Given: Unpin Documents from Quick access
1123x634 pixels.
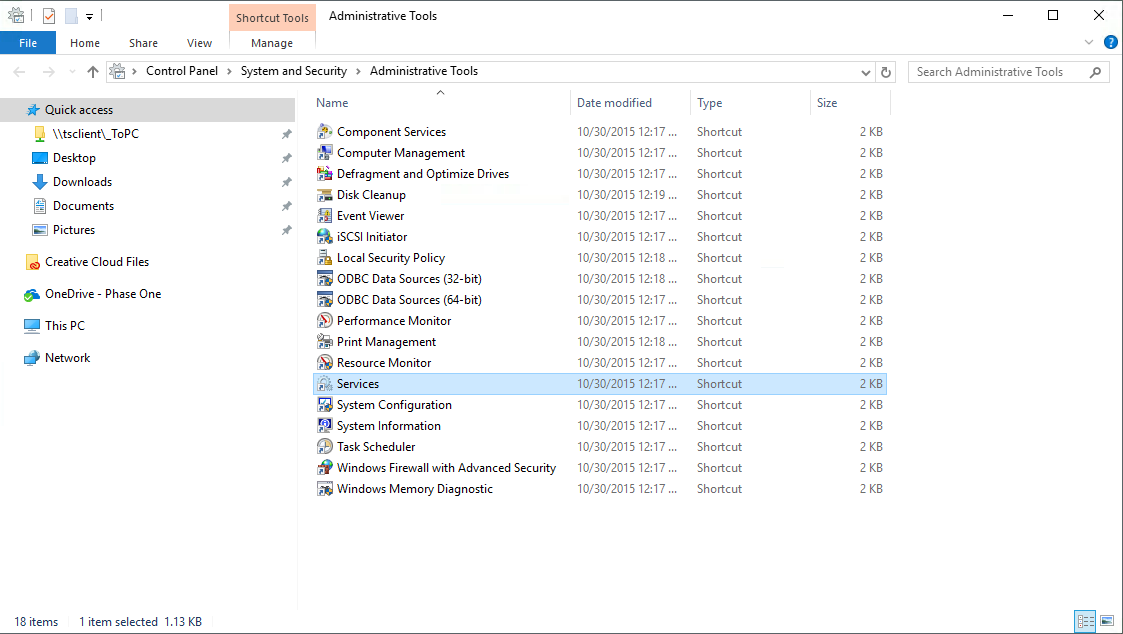Looking at the screenshot, I should (286, 206).
